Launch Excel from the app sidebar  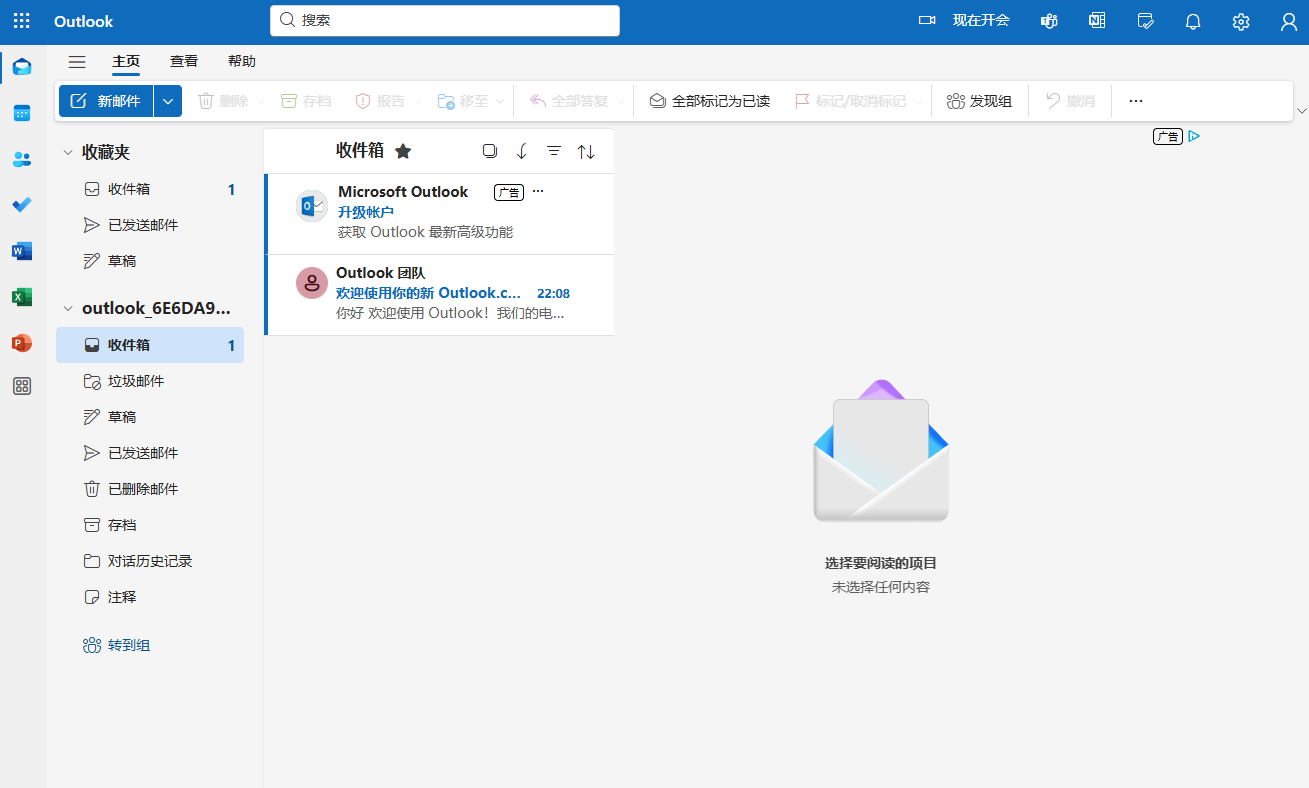coord(22,297)
